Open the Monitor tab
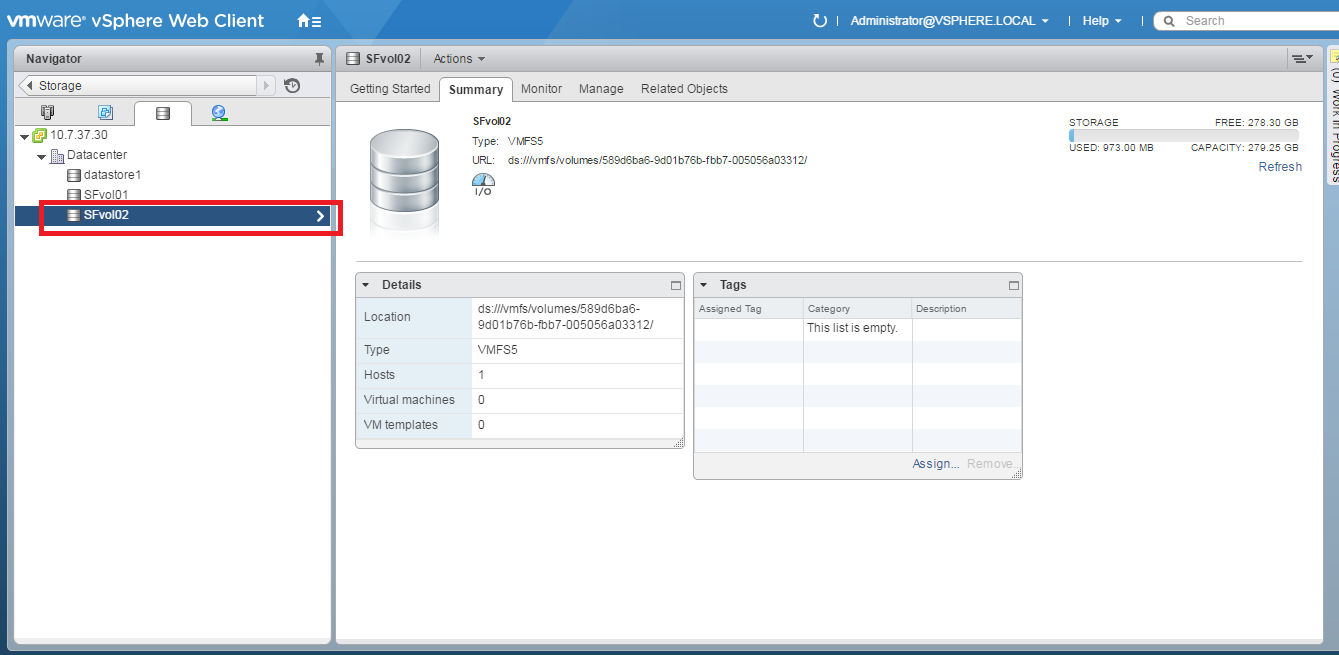Screen dimensions: 1339x655 click(541, 89)
